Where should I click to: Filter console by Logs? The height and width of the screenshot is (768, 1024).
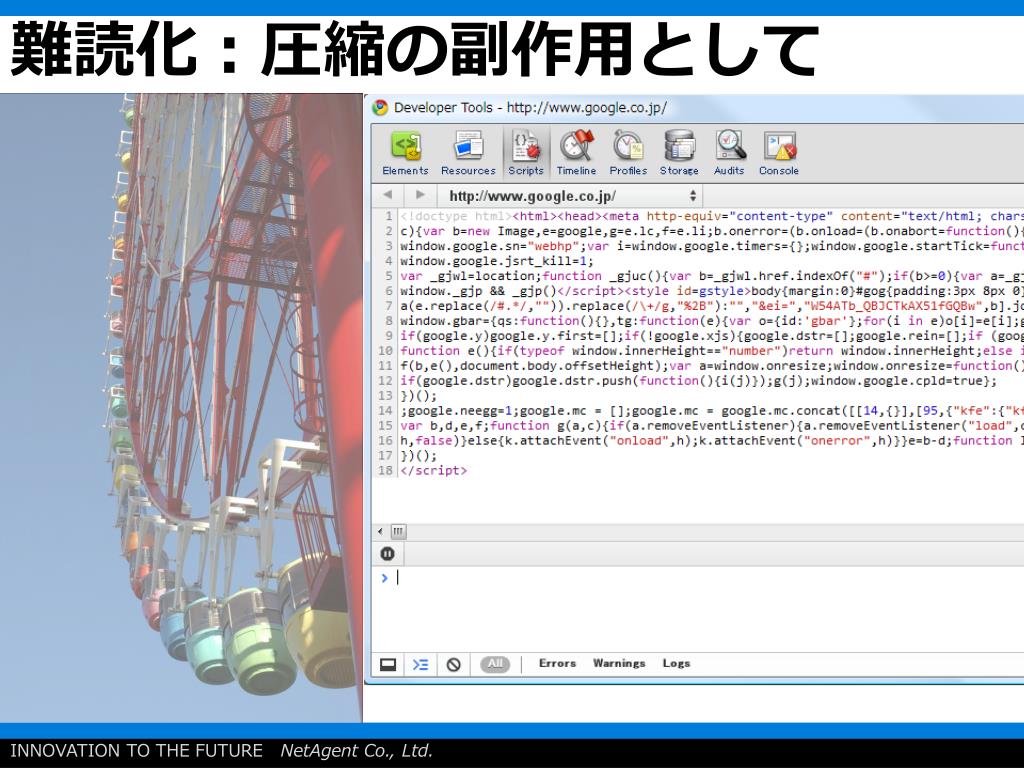[x=676, y=663]
